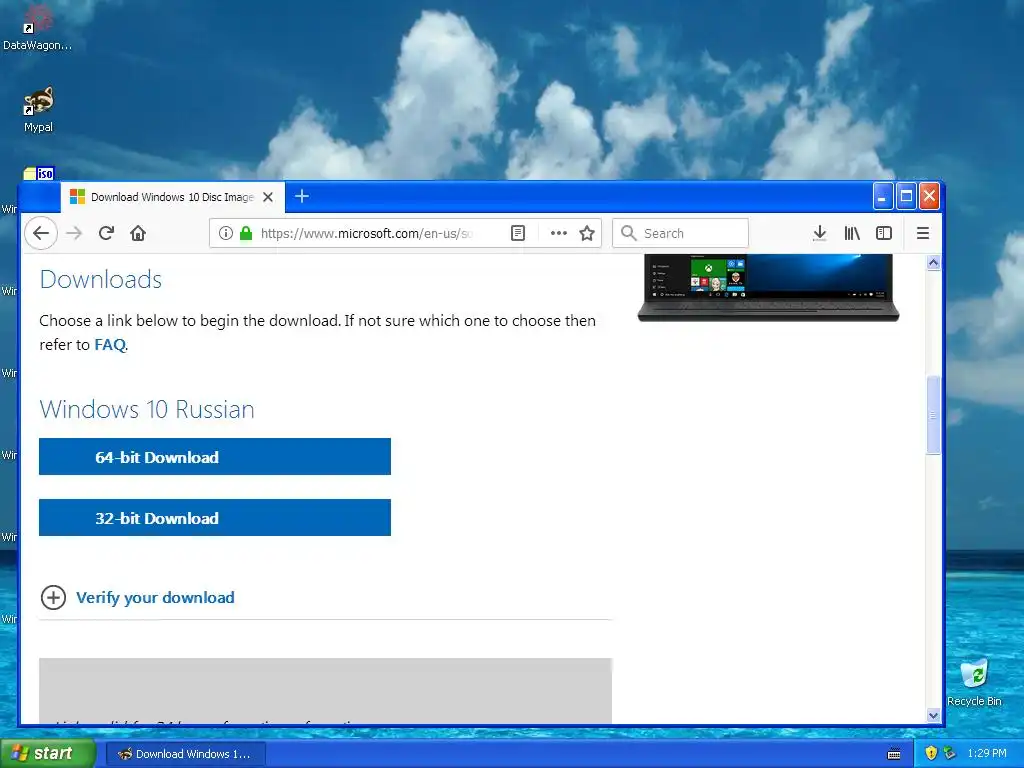The image size is (1024, 768).
Task: Focus the Search input field
Action: (680, 233)
